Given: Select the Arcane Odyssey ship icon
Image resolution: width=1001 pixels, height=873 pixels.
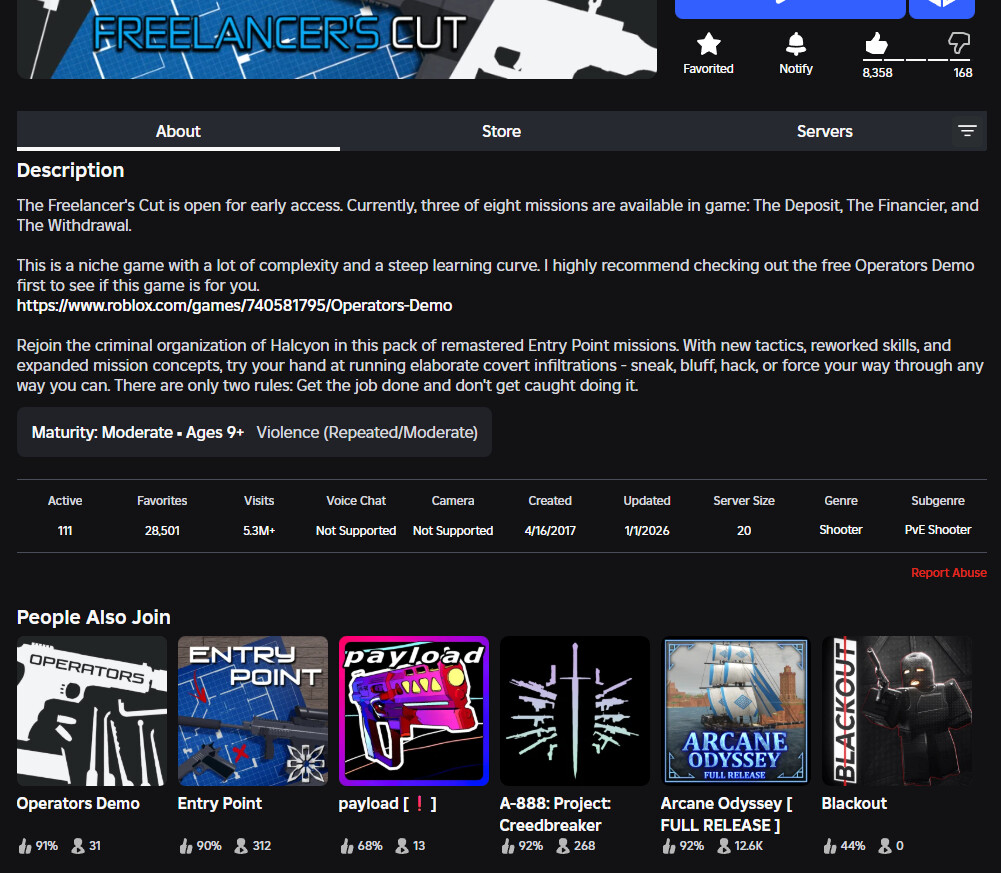Looking at the screenshot, I should (x=736, y=711).
